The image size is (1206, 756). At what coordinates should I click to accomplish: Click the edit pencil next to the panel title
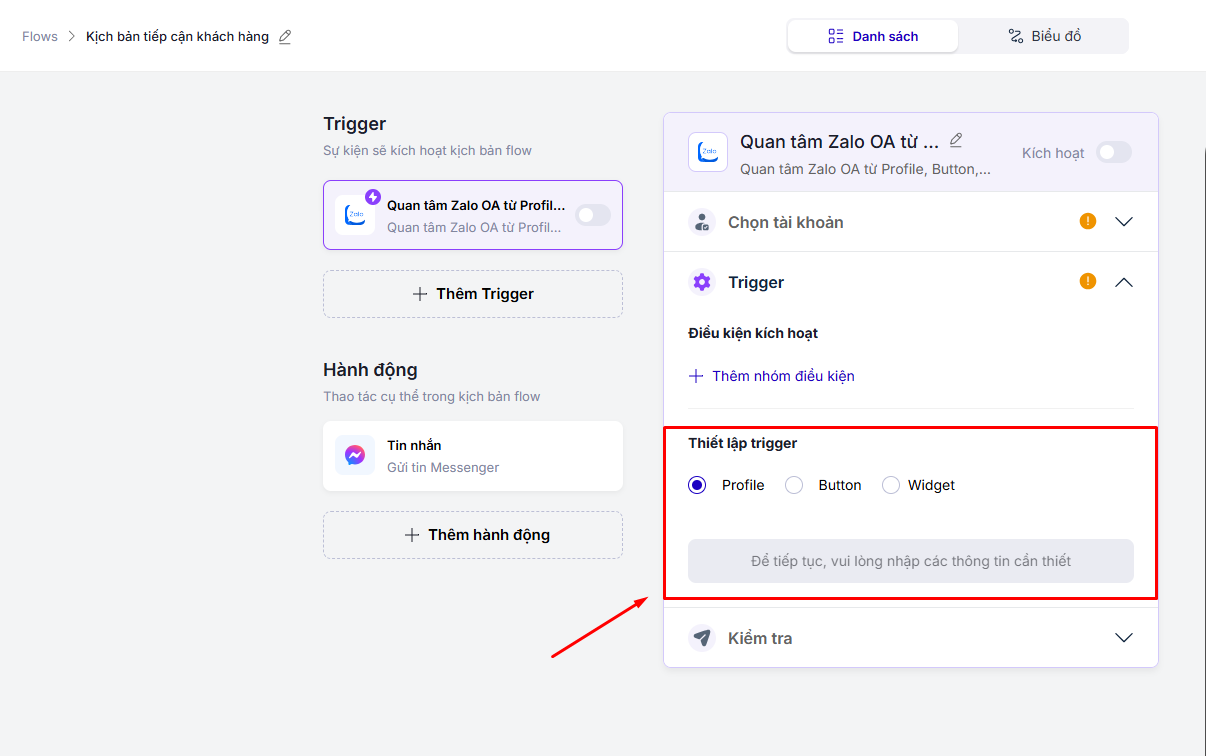[x=956, y=140]
